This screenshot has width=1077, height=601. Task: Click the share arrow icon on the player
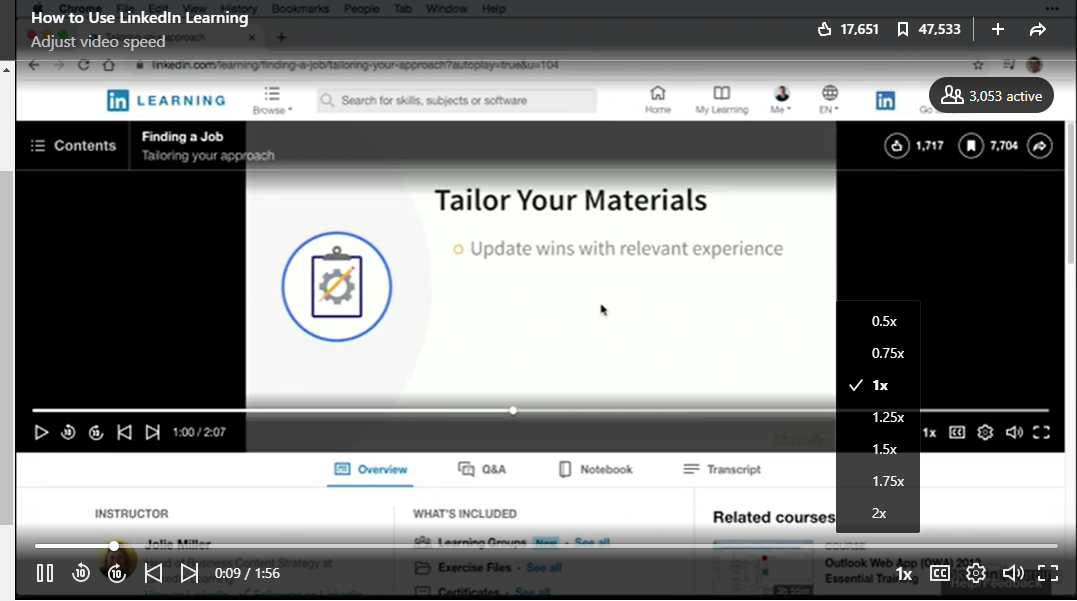coord(1040,145)
